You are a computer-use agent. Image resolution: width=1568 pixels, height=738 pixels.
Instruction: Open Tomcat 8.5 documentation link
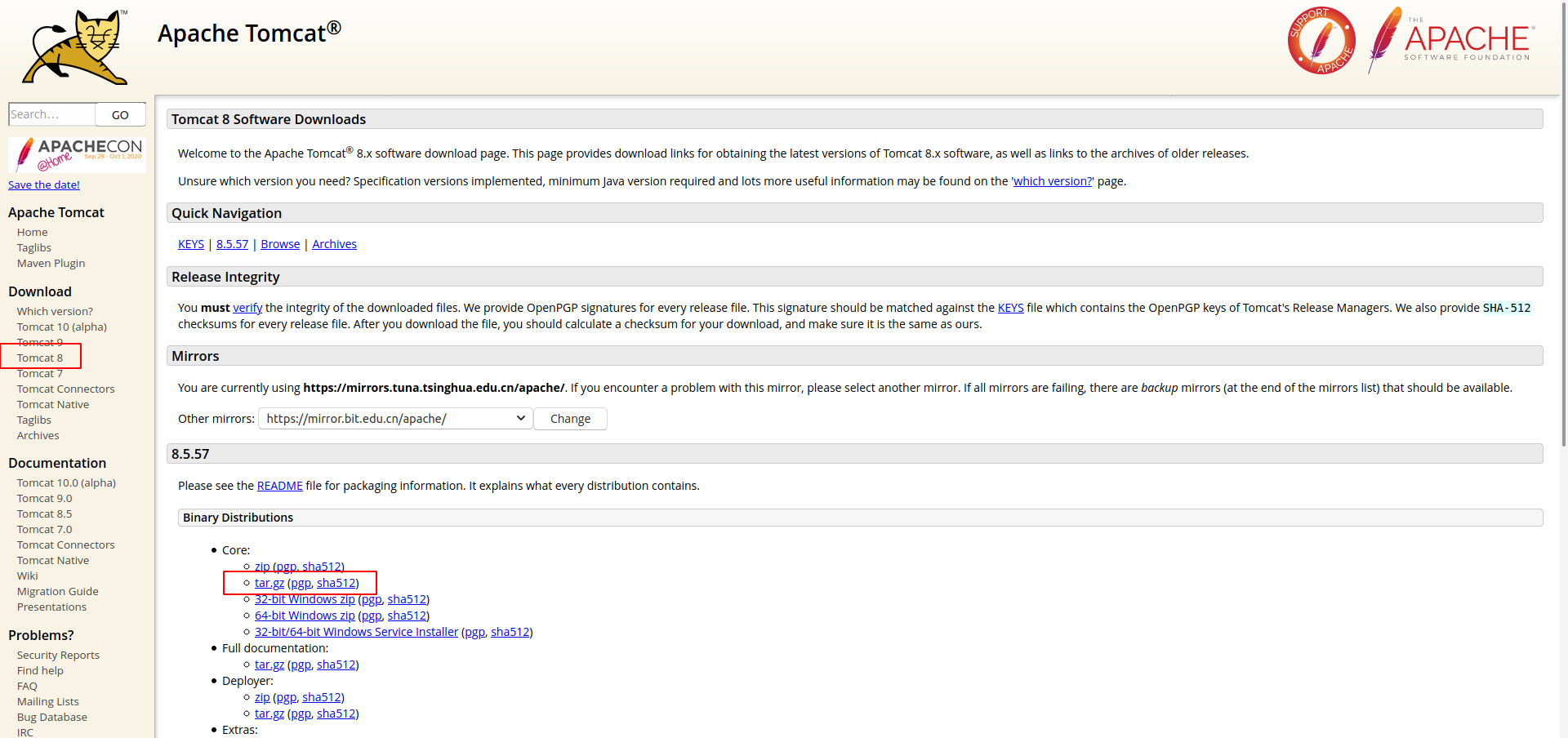pyautogui.click(x=45, y=513)
